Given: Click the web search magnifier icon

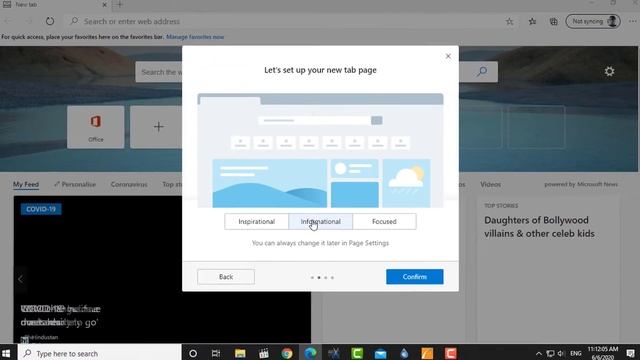Looking at the screenshot, I should 482,72.
